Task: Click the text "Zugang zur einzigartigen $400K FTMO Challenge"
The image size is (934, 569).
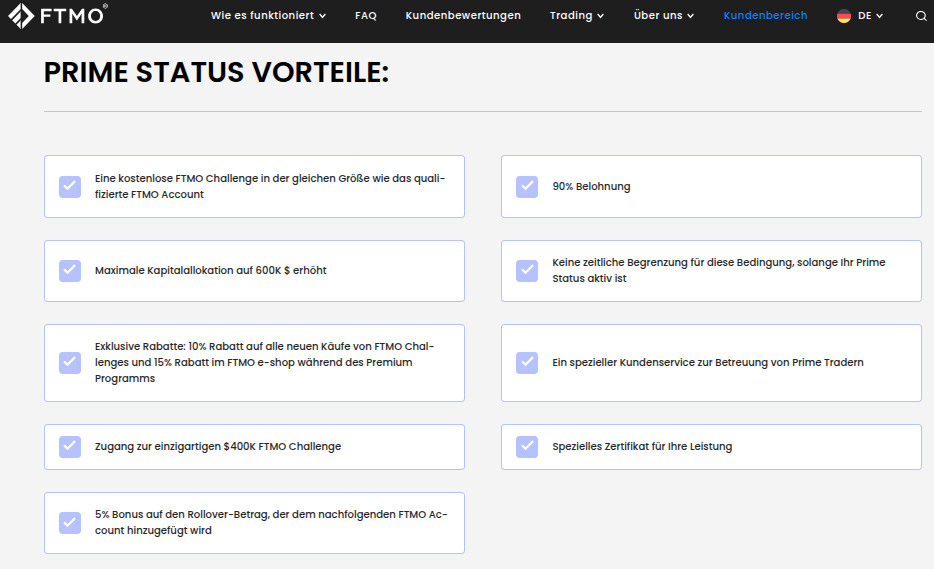Action: click(x=218, y=446)
